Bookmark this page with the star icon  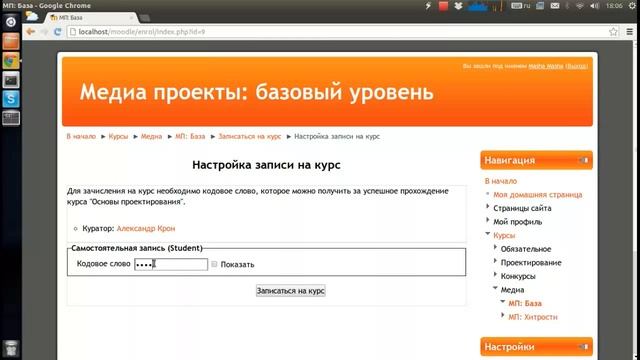point(613,31)
